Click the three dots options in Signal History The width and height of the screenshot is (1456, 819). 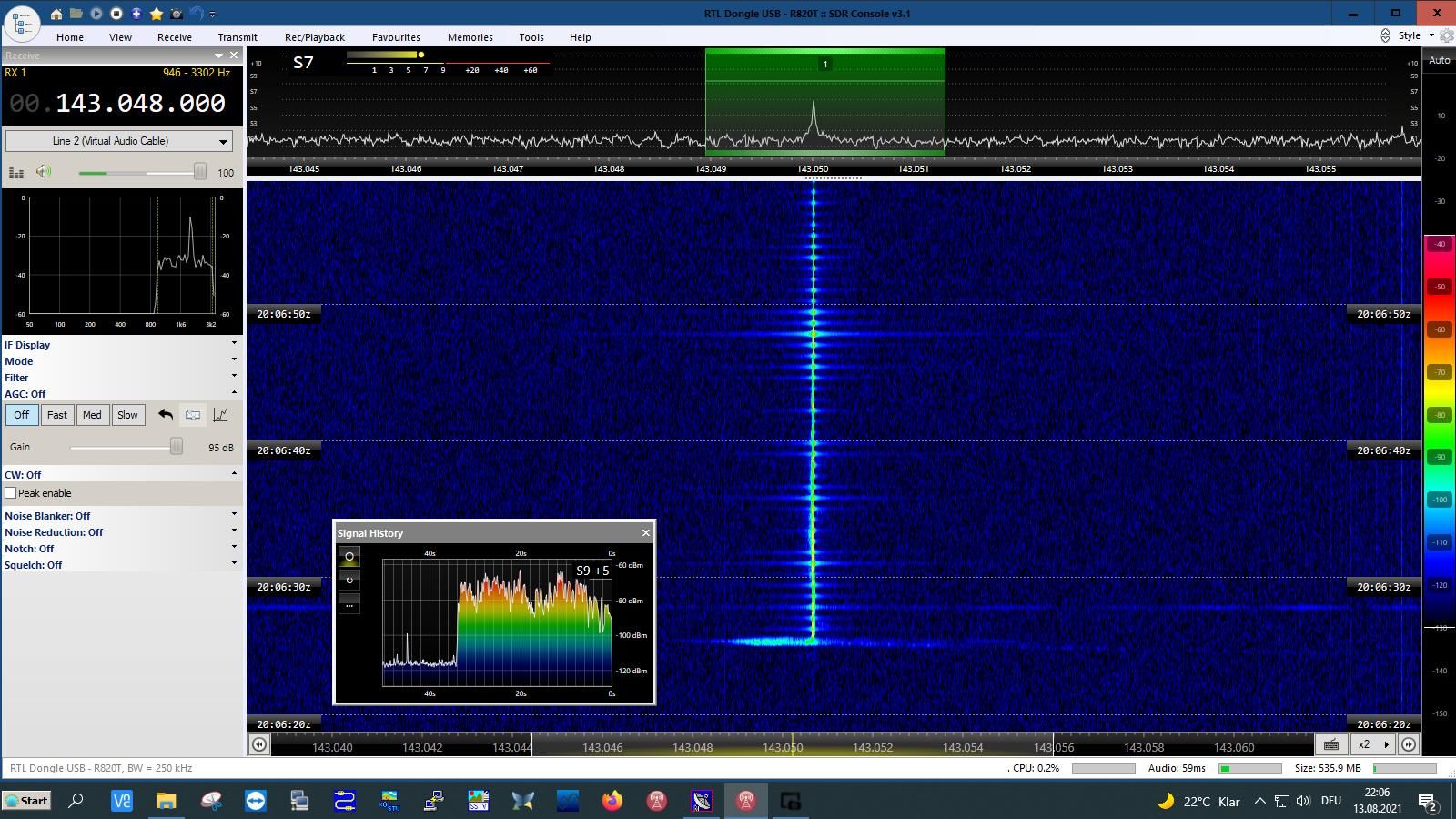tap(349, 604)
